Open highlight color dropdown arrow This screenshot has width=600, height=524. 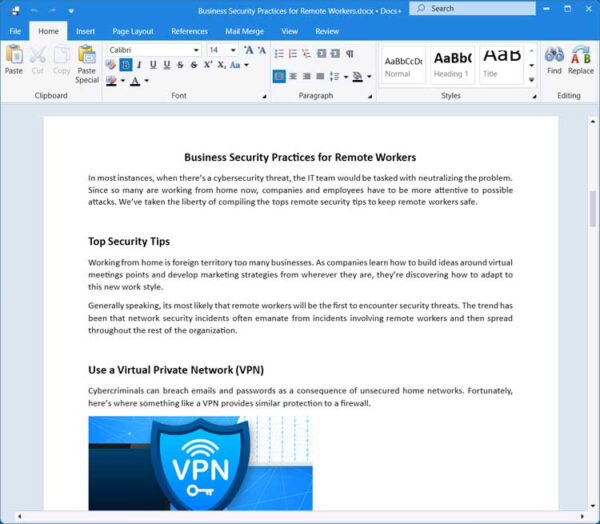coord(123,81)
